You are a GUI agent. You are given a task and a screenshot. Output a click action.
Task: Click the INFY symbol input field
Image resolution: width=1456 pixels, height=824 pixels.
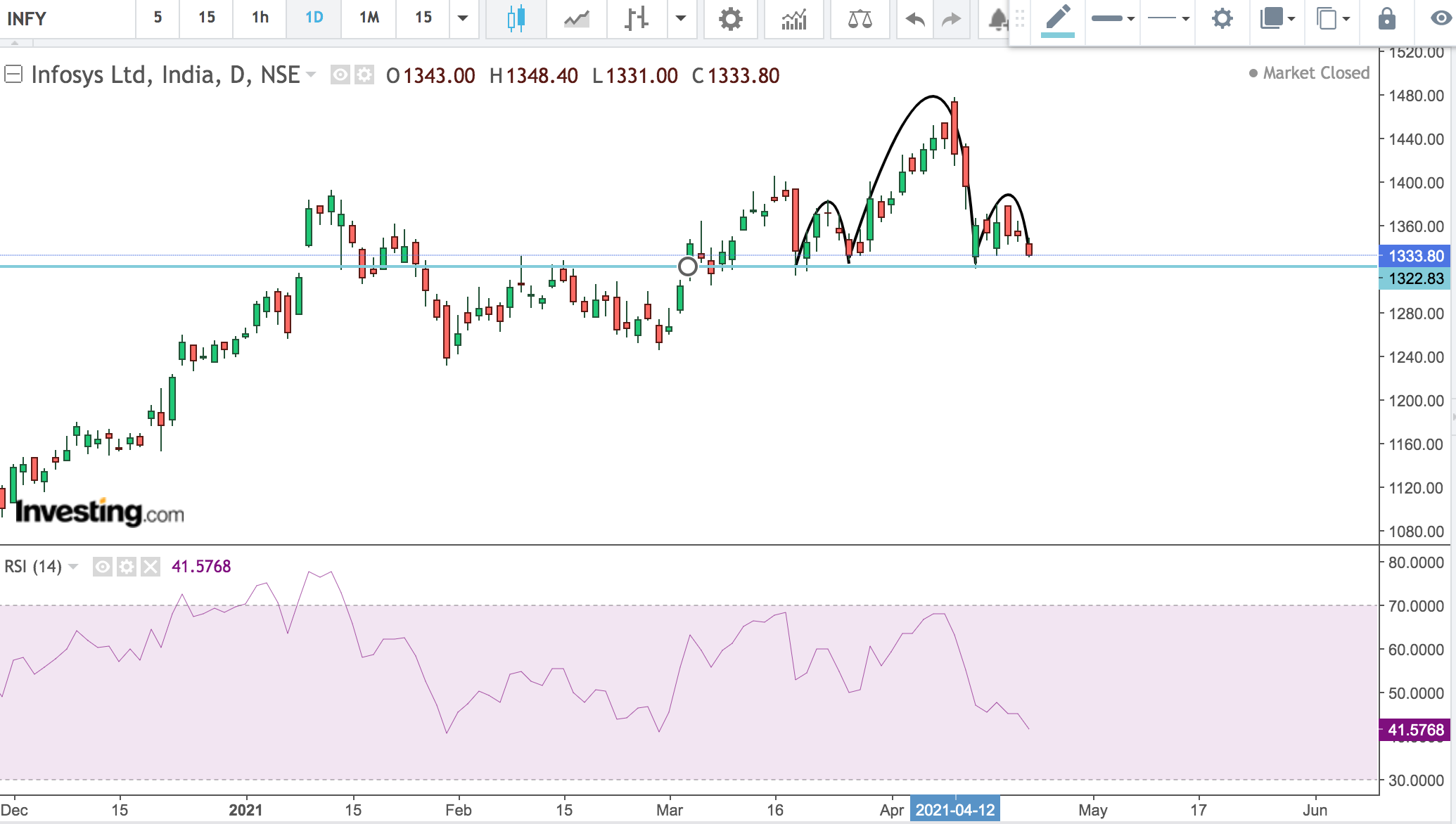pyautogui.click(x=67, y=19)
